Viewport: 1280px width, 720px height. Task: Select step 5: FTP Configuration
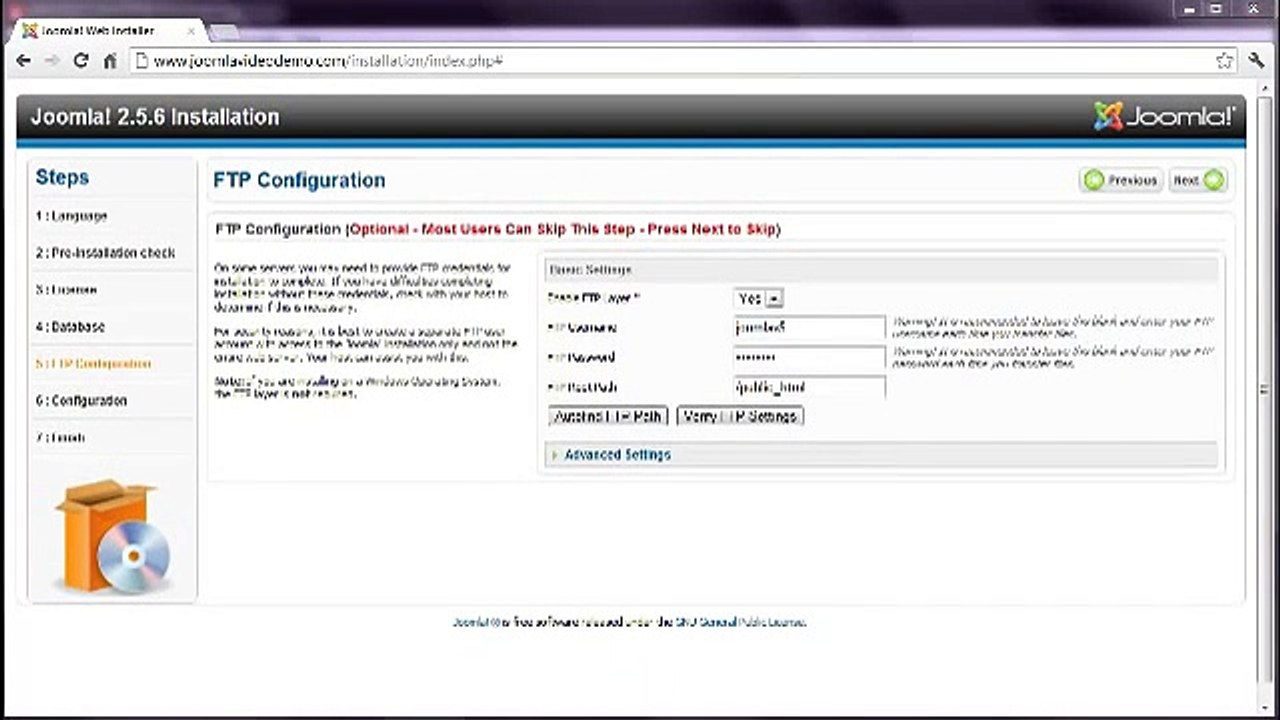(x=93, y=364)
